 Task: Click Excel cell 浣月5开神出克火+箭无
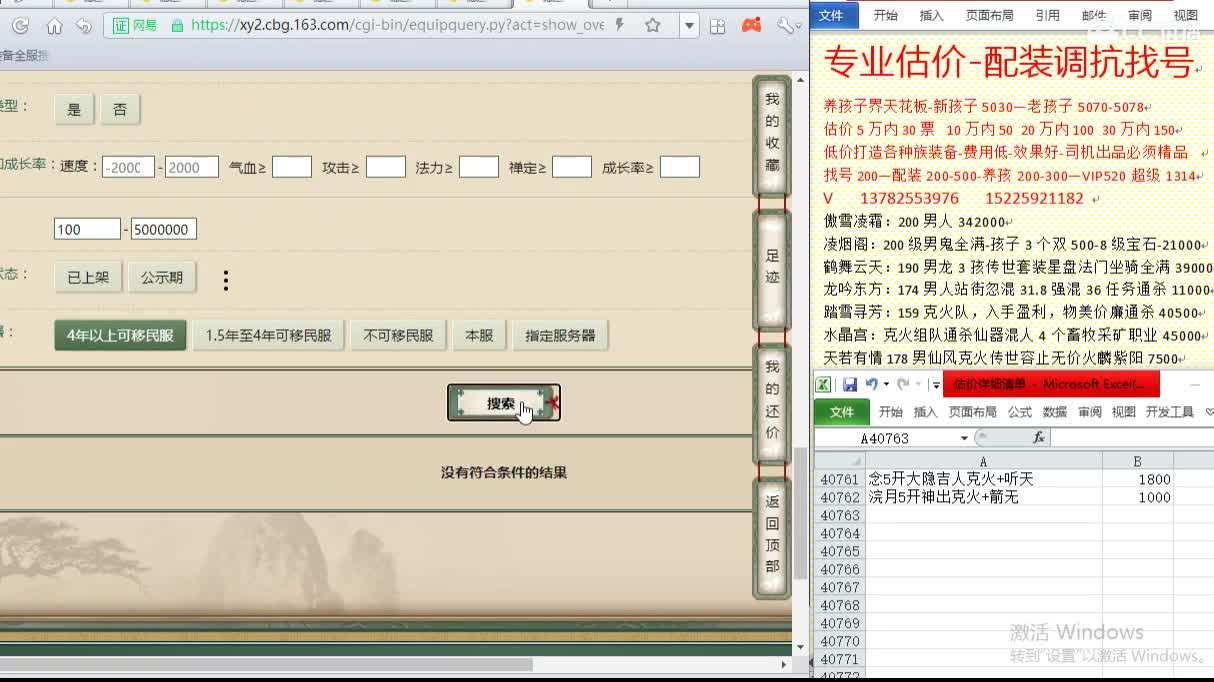pyautogui.click(x=983, y=497)
